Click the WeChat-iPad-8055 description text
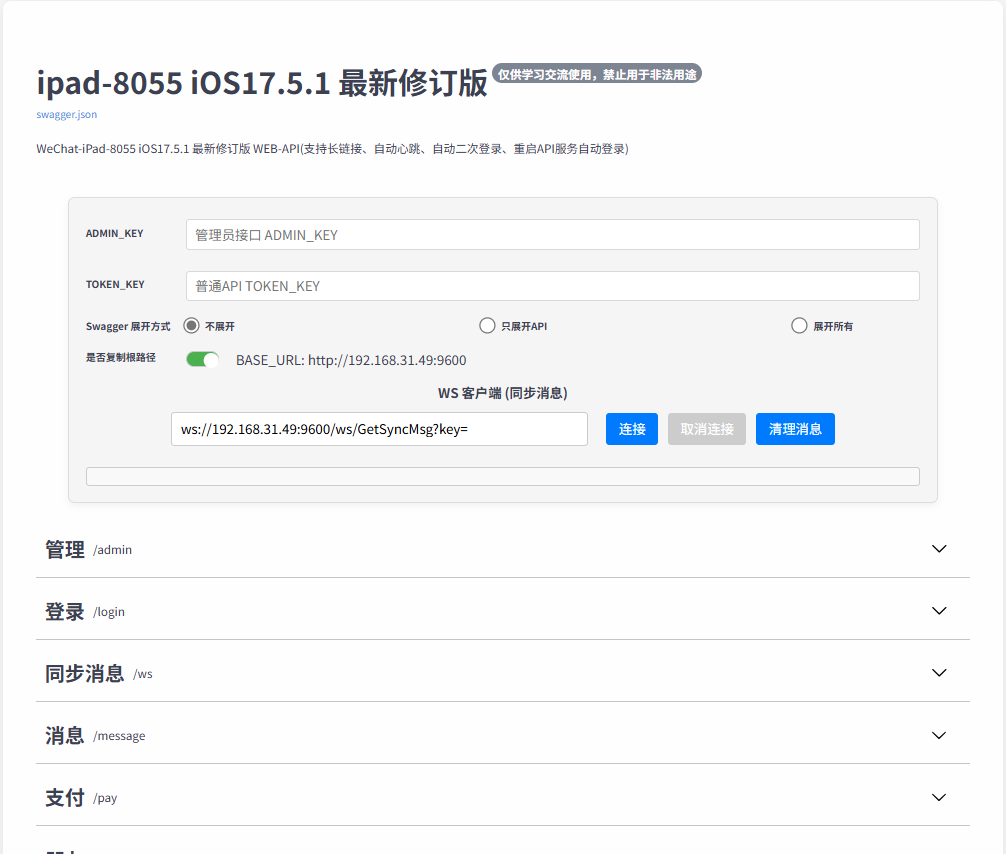Viewport: 1006px width, 854px height. tap(332, 149)
